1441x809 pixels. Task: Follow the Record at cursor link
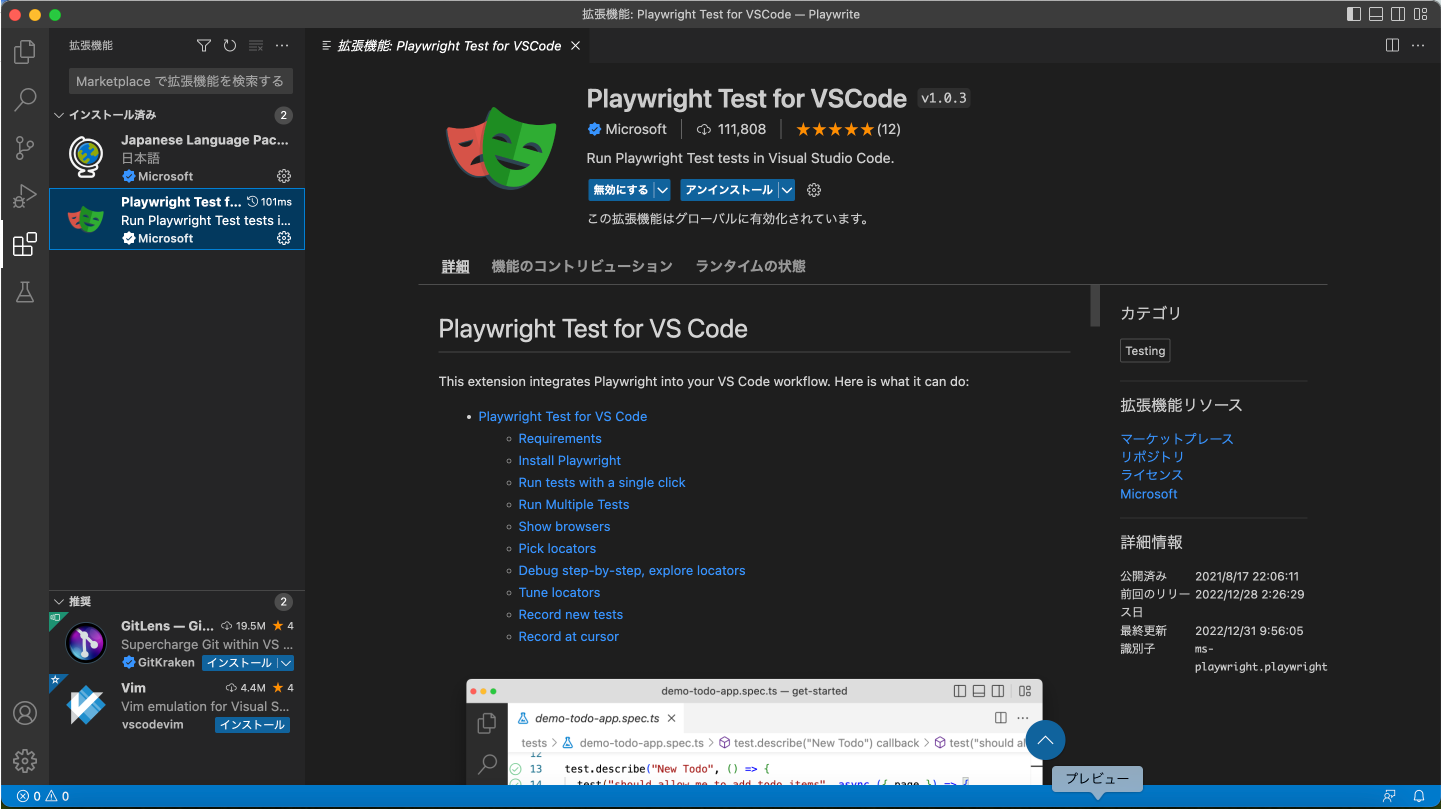point(569,637)
